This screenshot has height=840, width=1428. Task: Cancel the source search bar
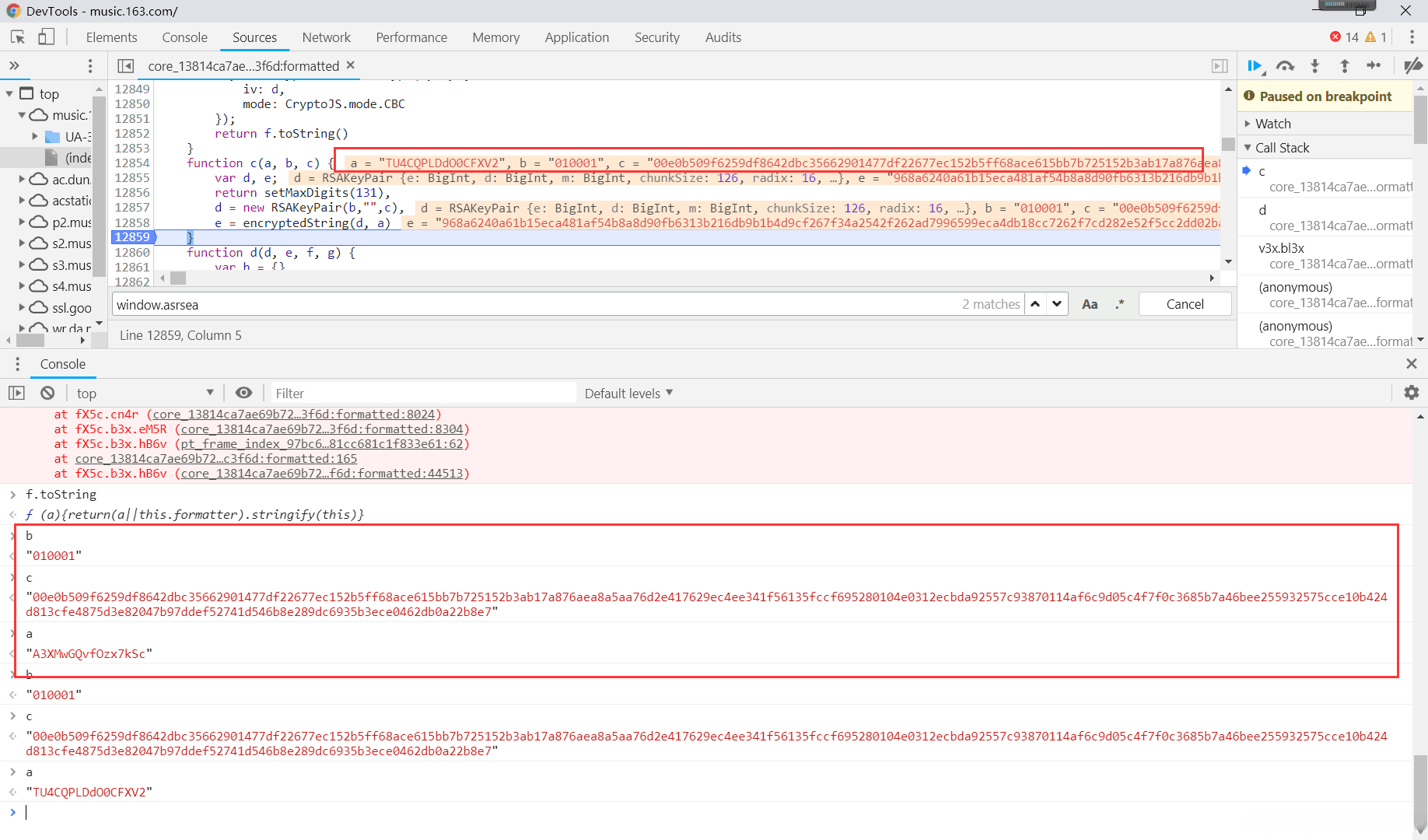(1185, 304)
